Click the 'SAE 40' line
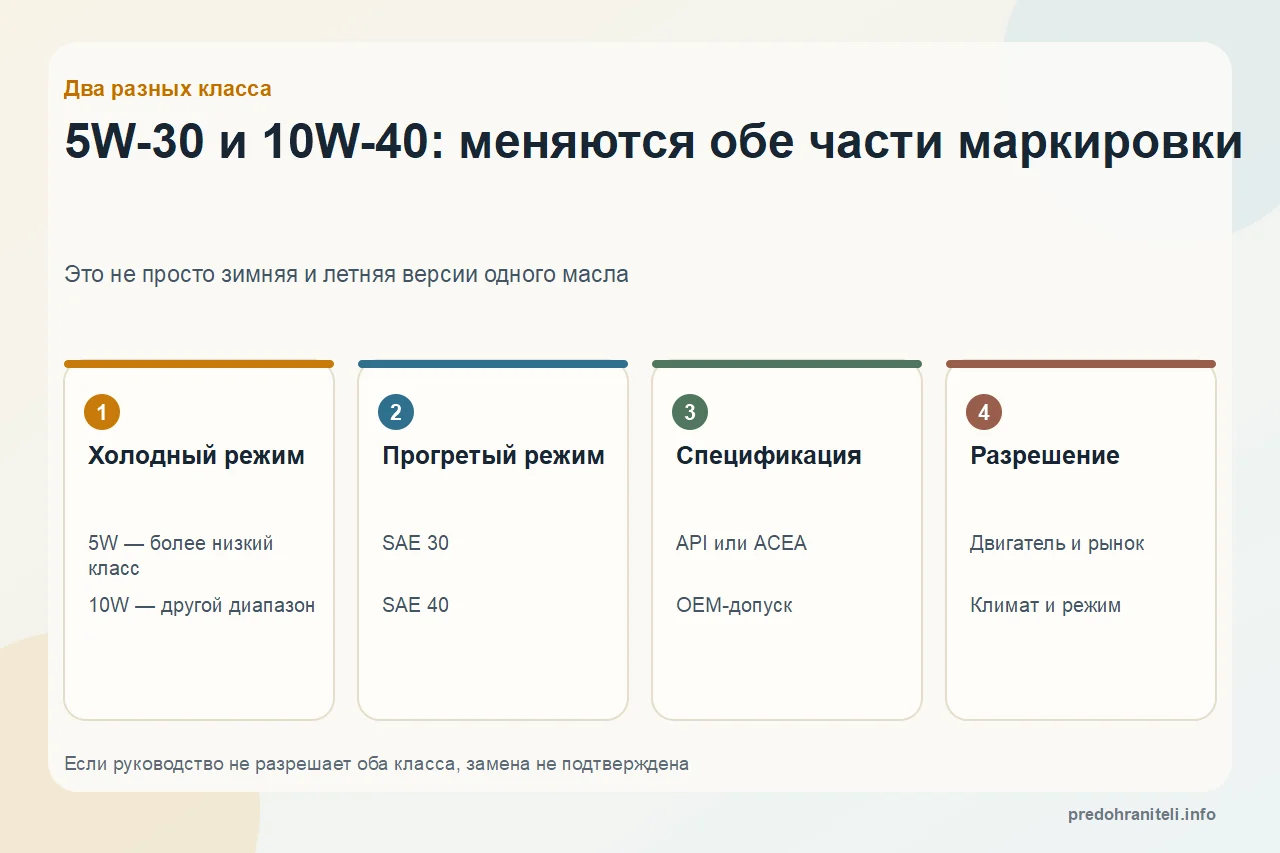 pyautogui.click(x=415, y=605)
